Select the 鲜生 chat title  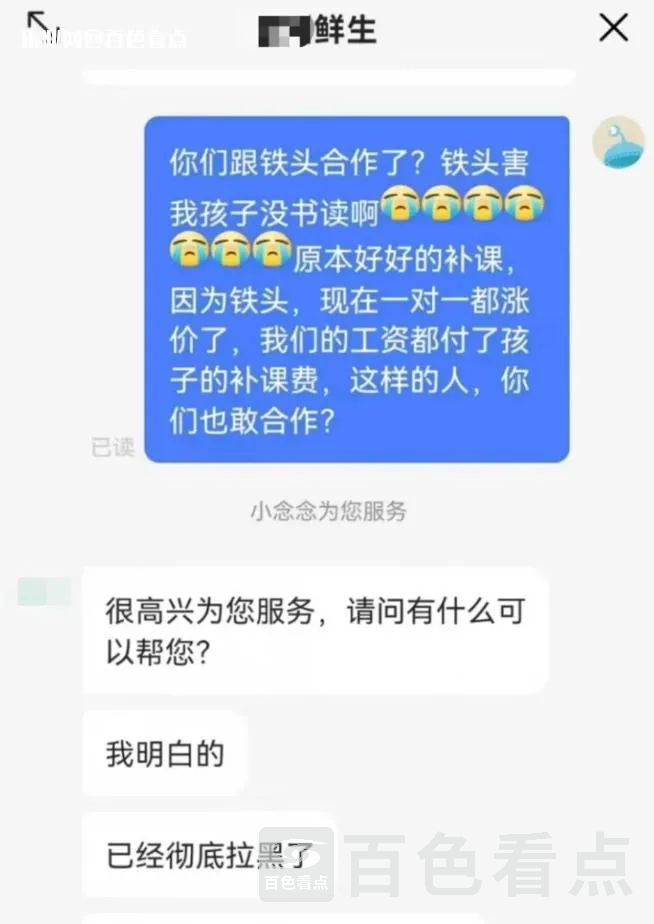coord(345,30)
